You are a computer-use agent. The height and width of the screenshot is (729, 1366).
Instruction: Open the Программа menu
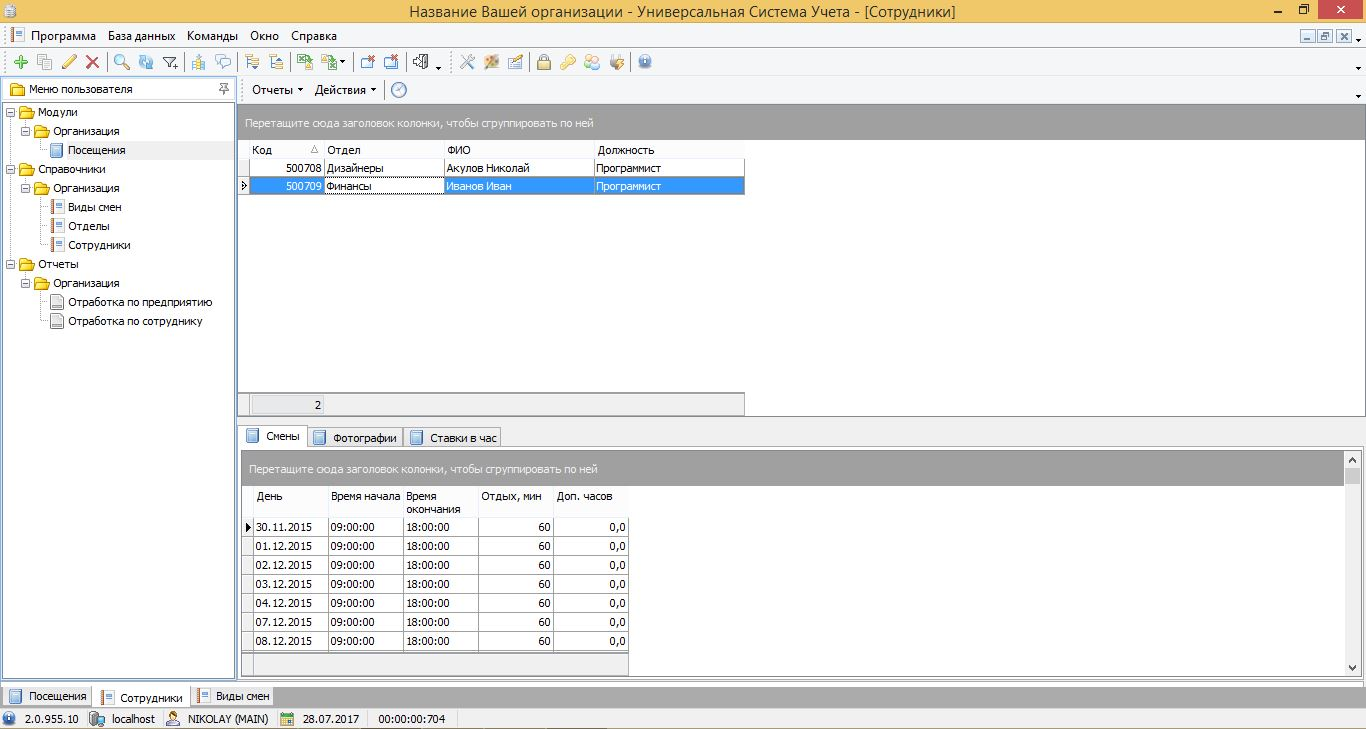[x=63, y=36]
